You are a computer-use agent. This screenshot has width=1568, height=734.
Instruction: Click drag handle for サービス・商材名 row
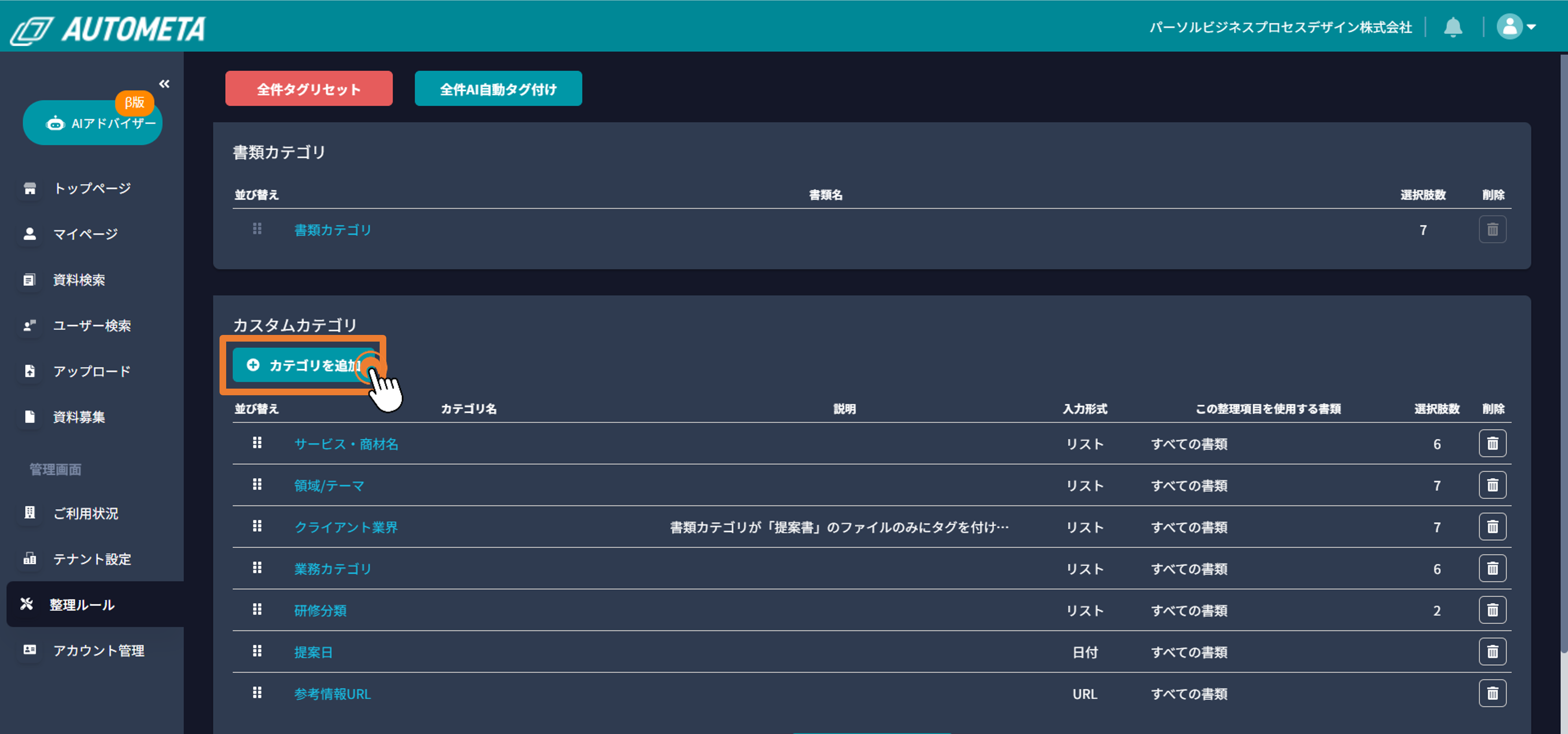(x=257, y=442)
